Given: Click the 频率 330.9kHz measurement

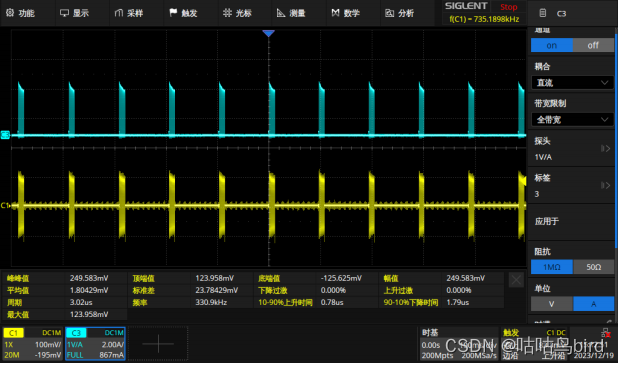Looking at the screenshot, I should click(191, 302).
